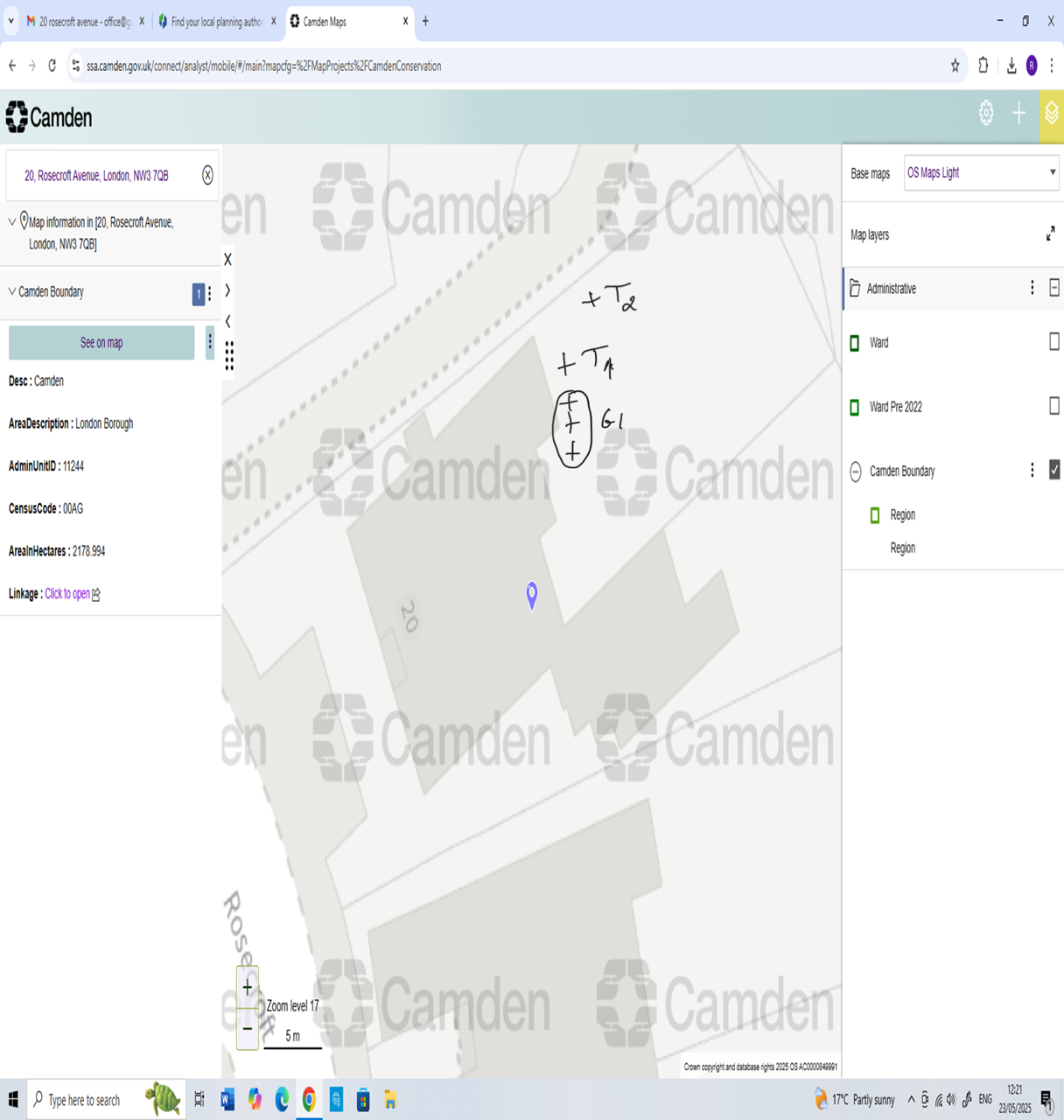Click the blue result count badge for Camden Boundary
Screen dimensions: 1064x1120
198,294
